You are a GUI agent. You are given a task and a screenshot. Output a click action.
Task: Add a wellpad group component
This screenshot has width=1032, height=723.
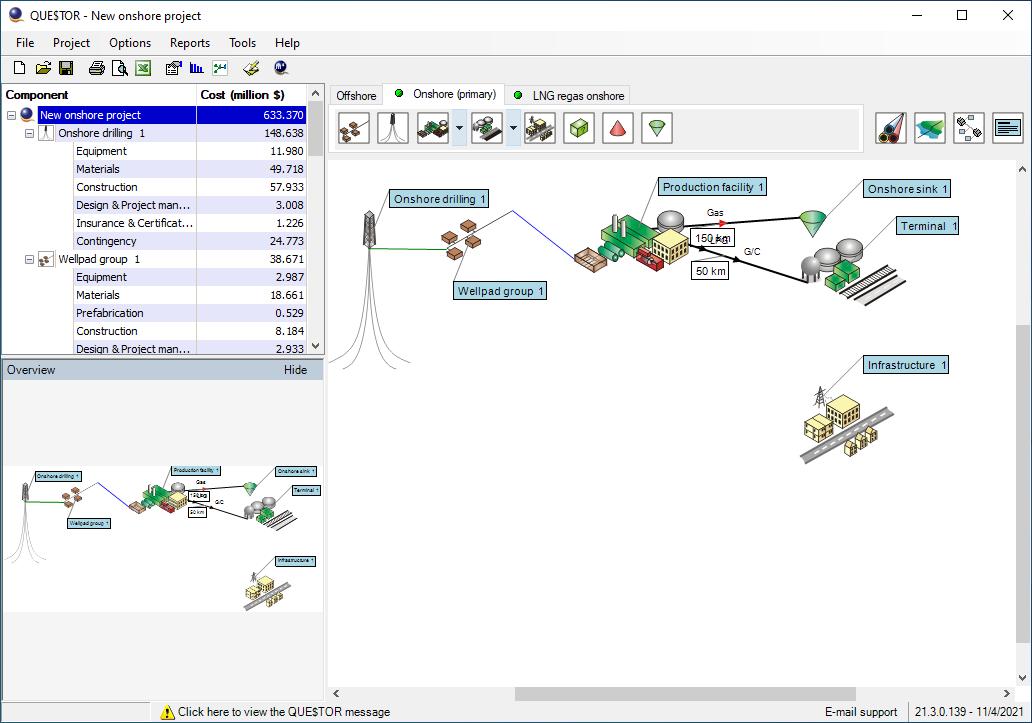354,128
